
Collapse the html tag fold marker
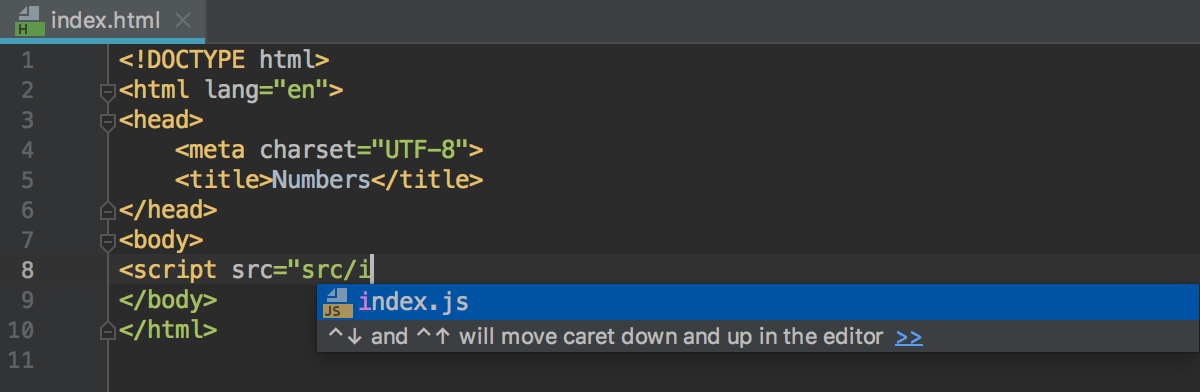point(108,92)
